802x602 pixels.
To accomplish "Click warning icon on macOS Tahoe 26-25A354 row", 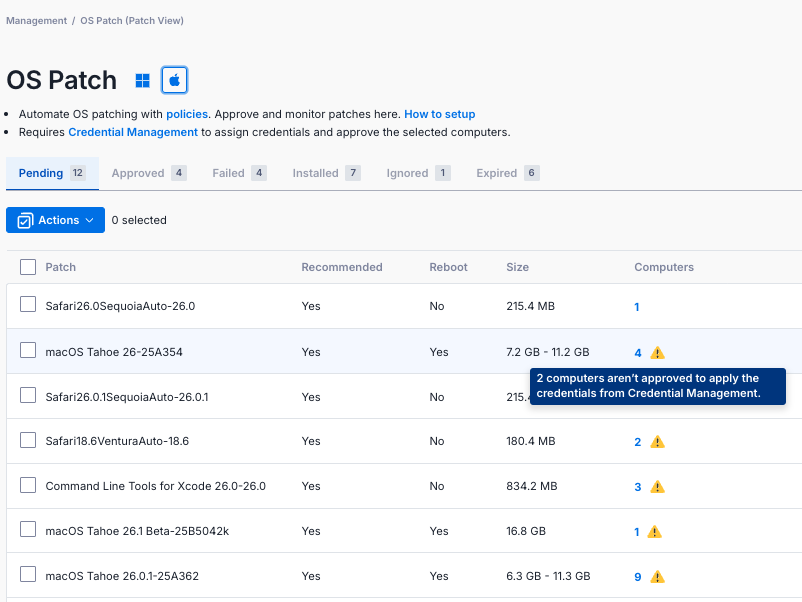I will click(x=657, y=352).
